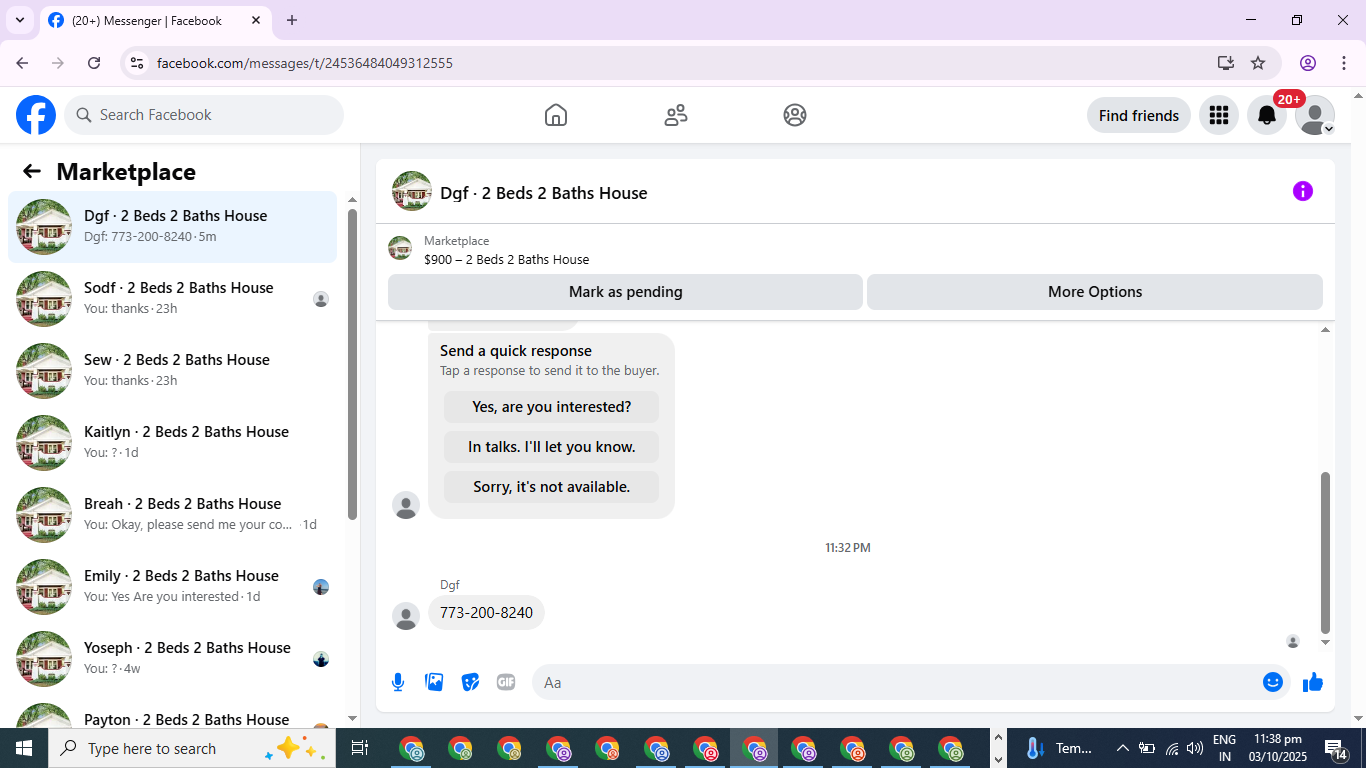The width and height of the screenshot is (1366, 768).
Task: Mark the listing as pending
Action: [625, 292]
